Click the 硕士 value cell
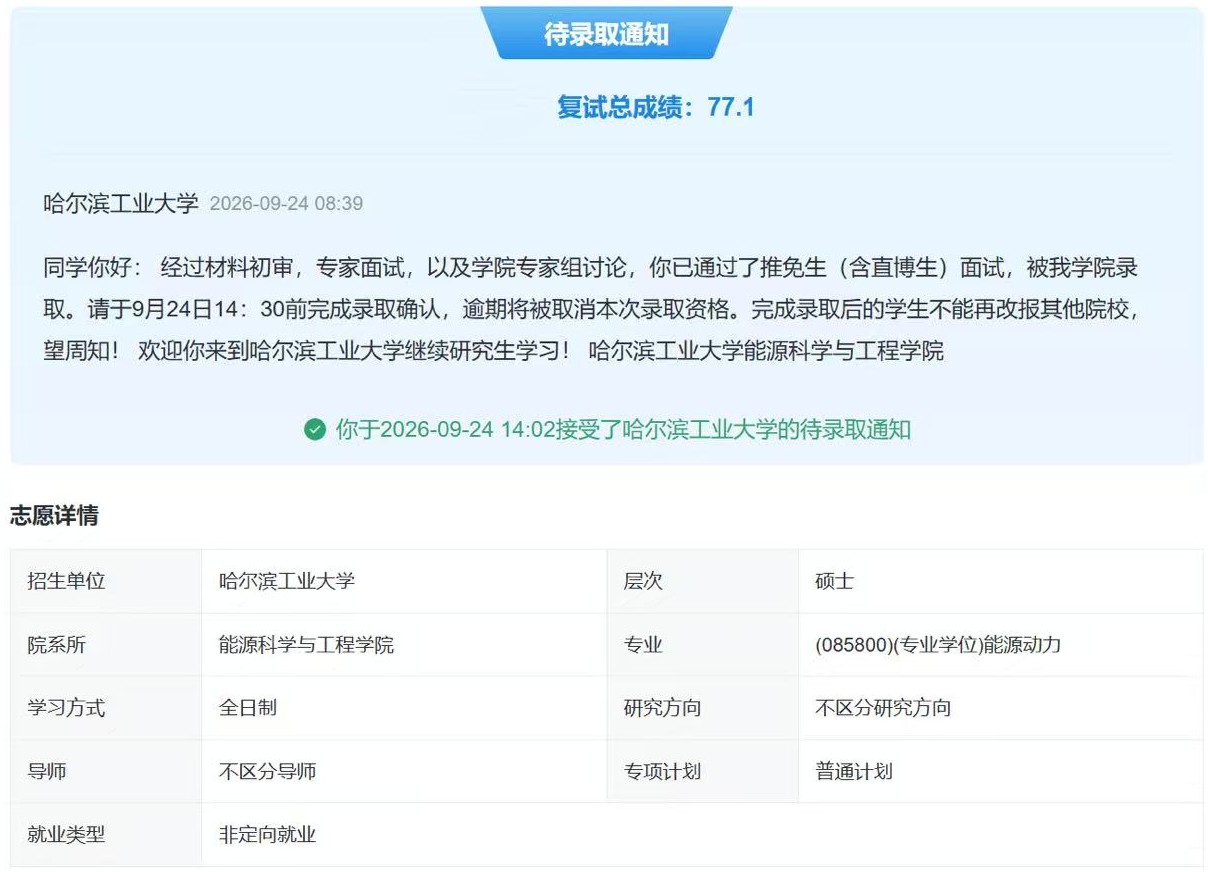The width and height of the screenshot is (1208, 872). (x=1001, y=581)
